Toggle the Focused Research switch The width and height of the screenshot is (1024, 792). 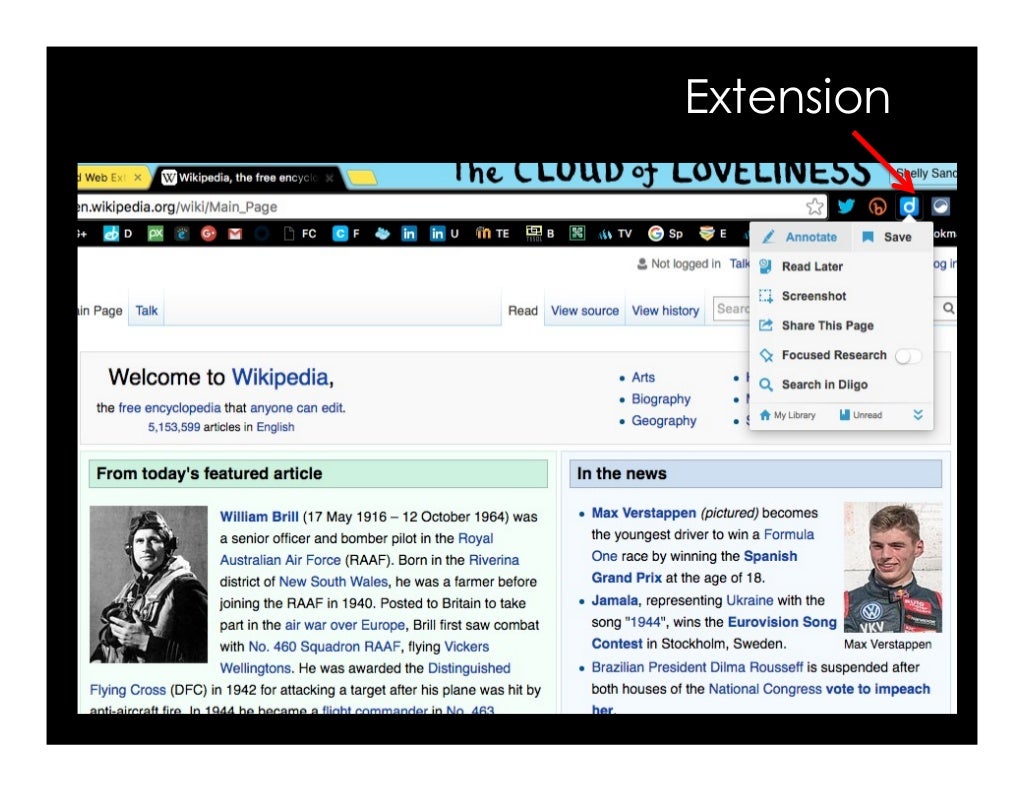point(908,356)
